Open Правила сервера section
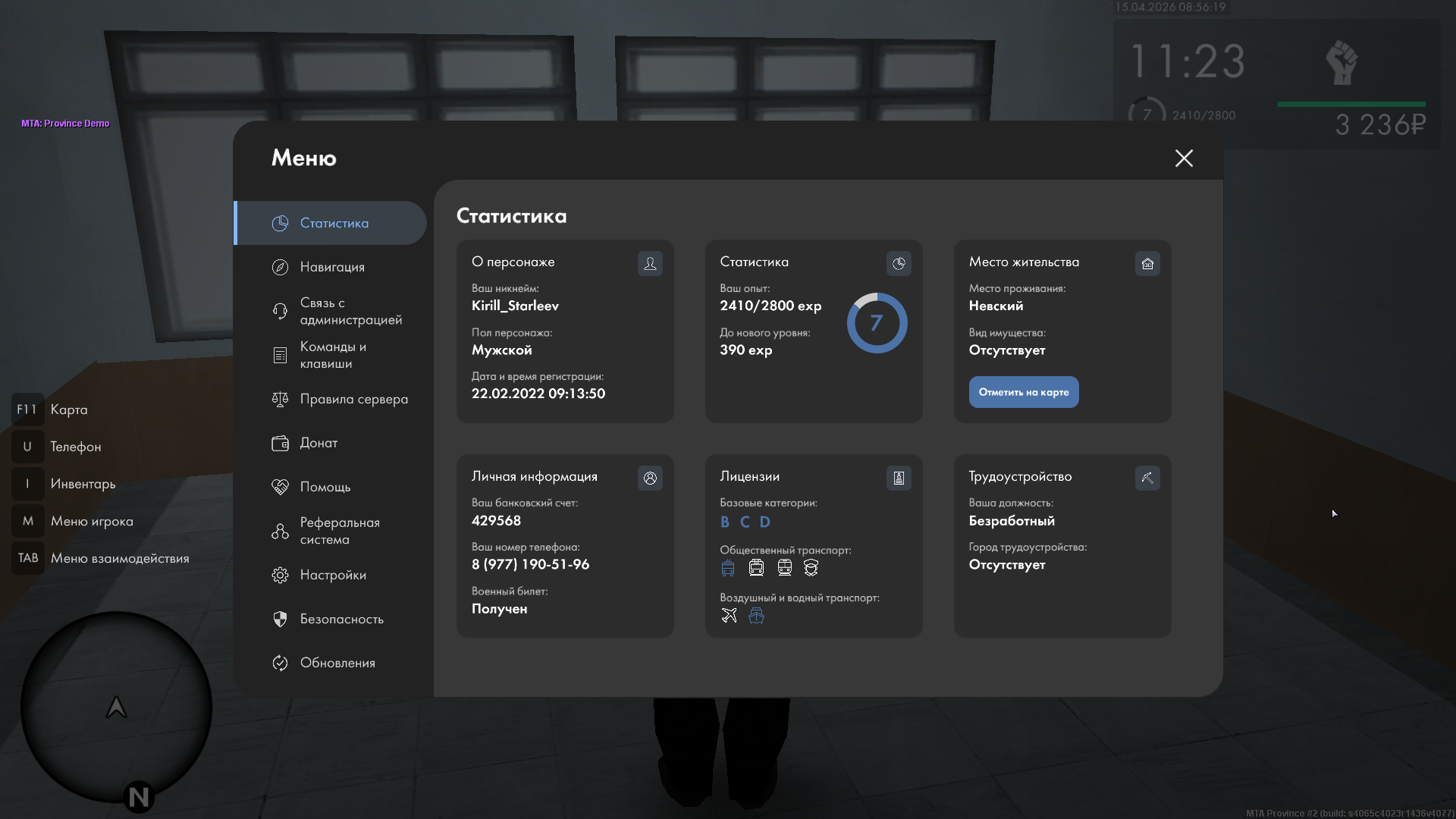The height and width of the screenshot is (819, 1456). point(353,399)
